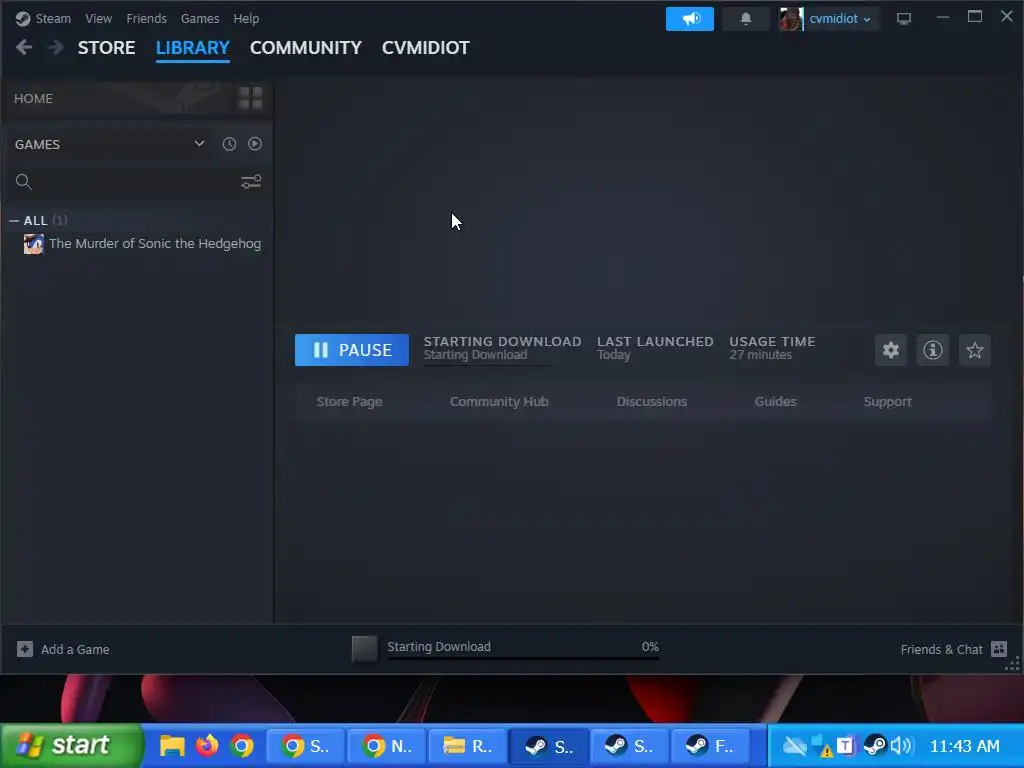1024x768 pixels.
Task: Click the plus icon beside Add a Game
Action: [25, 649]
